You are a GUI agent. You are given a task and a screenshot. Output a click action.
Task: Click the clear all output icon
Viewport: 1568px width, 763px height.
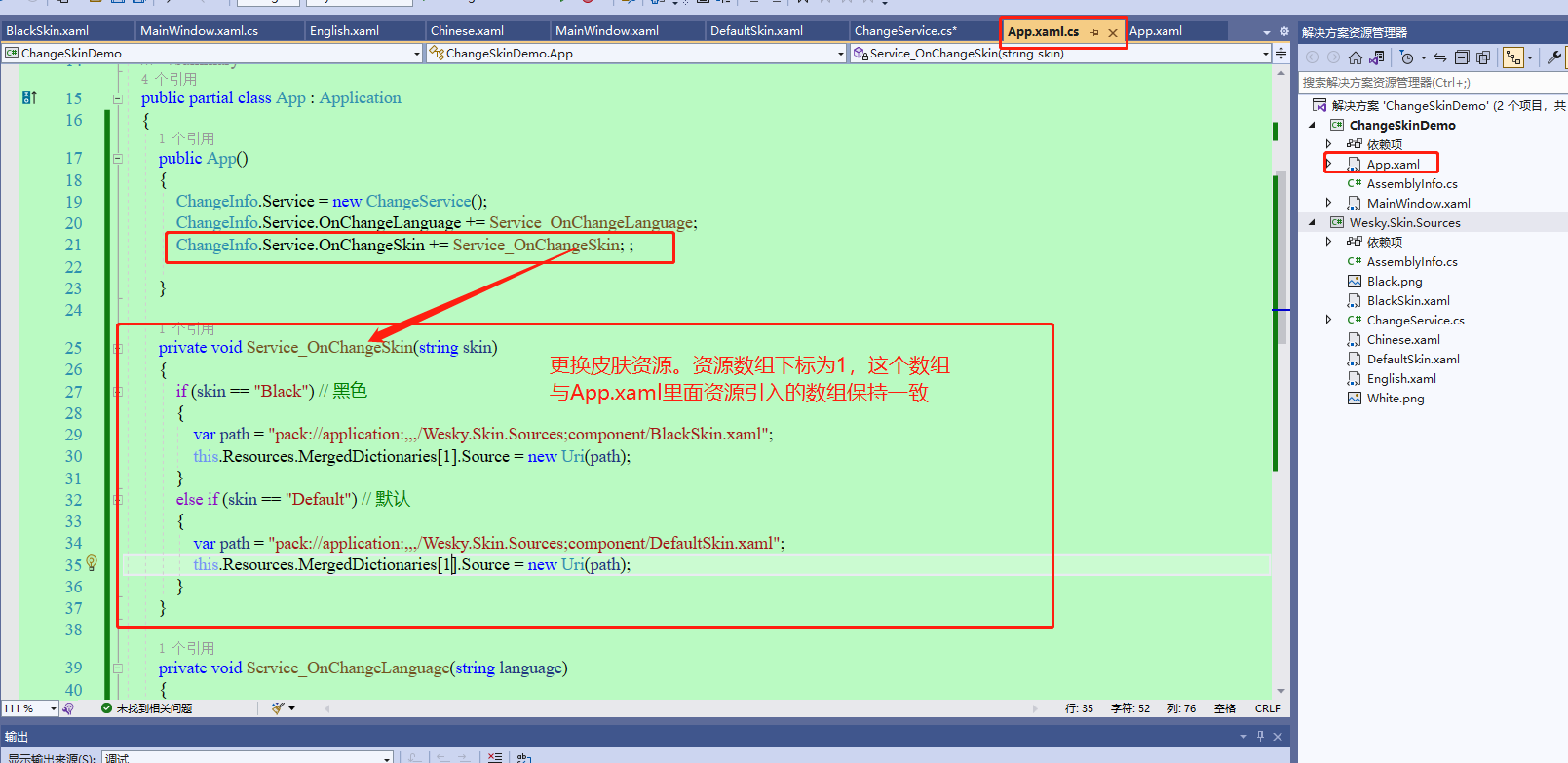tap(495, 757)
